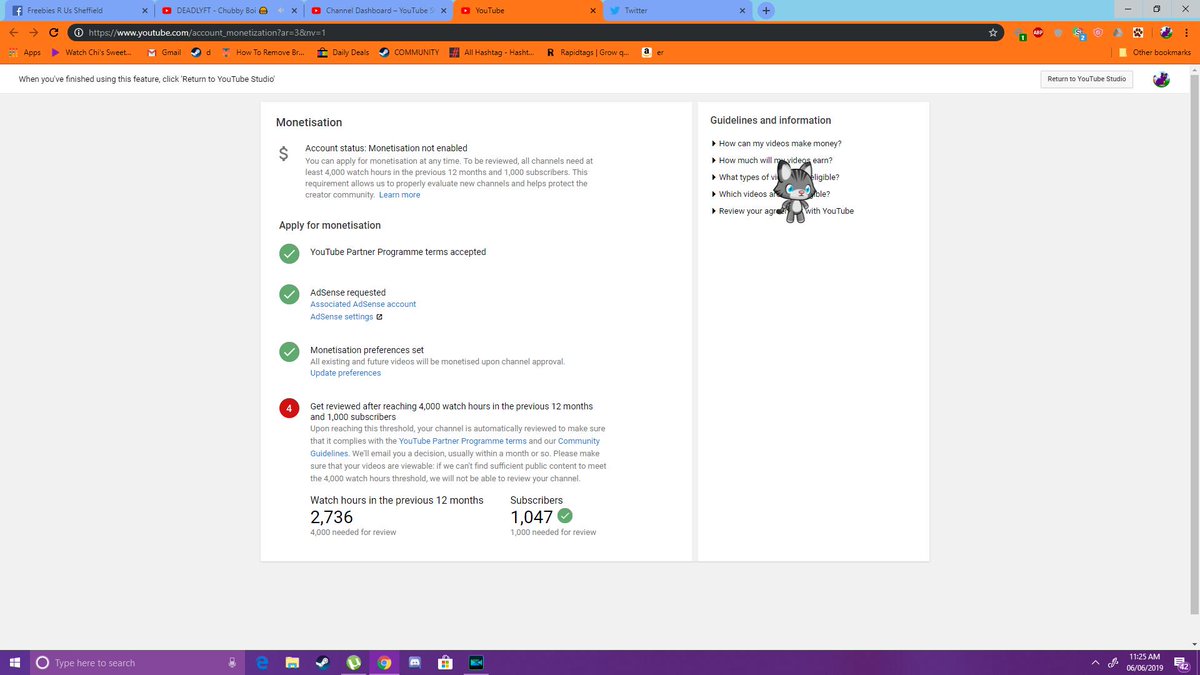This screenshot has width=1200, height=675.
Task: Click the taskbar microphone search icon
Action: (x=232, y=662)
